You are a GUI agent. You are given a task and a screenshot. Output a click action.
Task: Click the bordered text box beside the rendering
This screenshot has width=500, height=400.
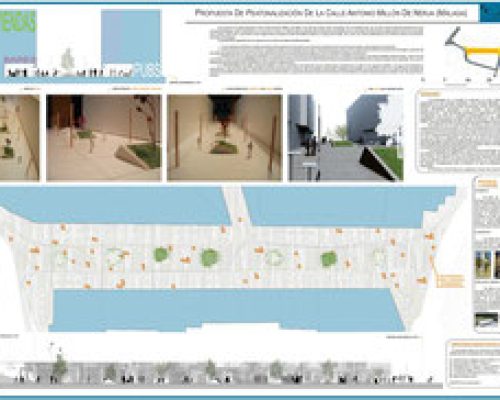[458, 131]
